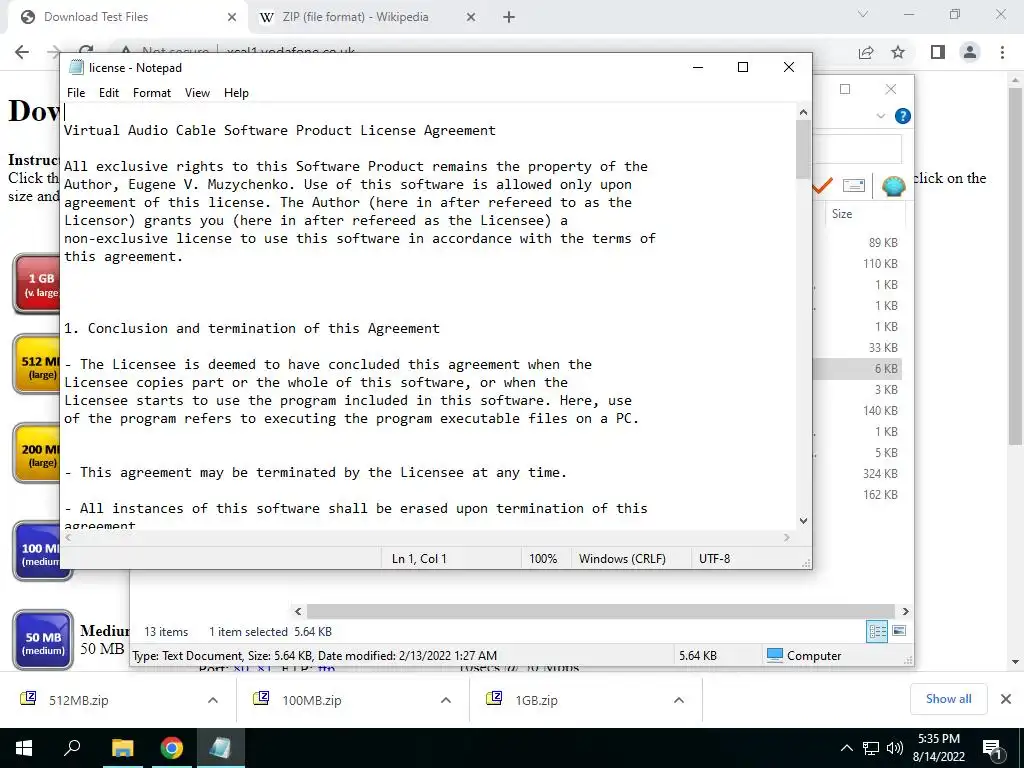Screen dimensions: 1024x768
Task: Select the file sized 140 KB
Action: point(880,410)
